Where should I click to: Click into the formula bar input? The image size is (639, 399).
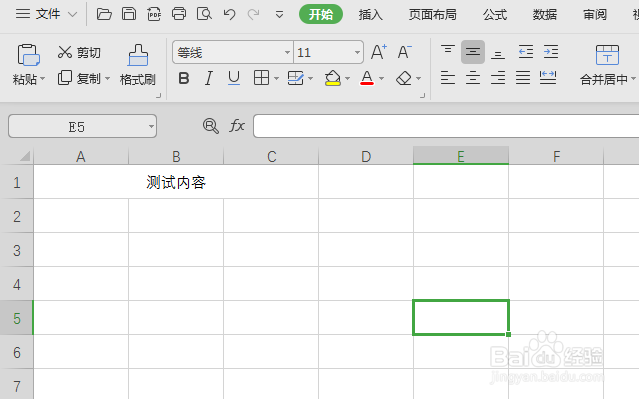pyautogui.click(x=446, y=126)
